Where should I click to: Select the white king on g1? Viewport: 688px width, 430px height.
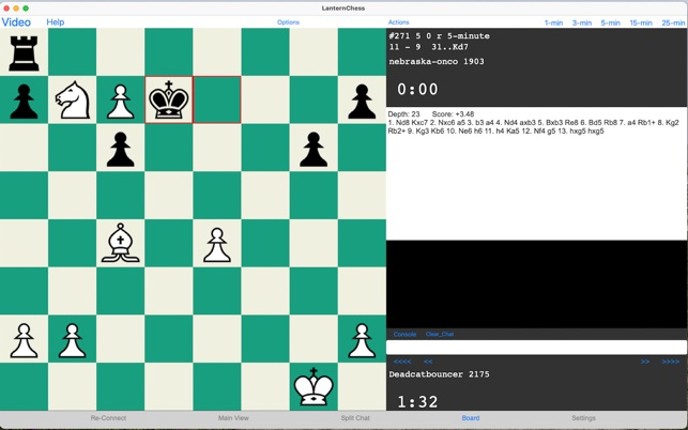click(x=313, y=387)
